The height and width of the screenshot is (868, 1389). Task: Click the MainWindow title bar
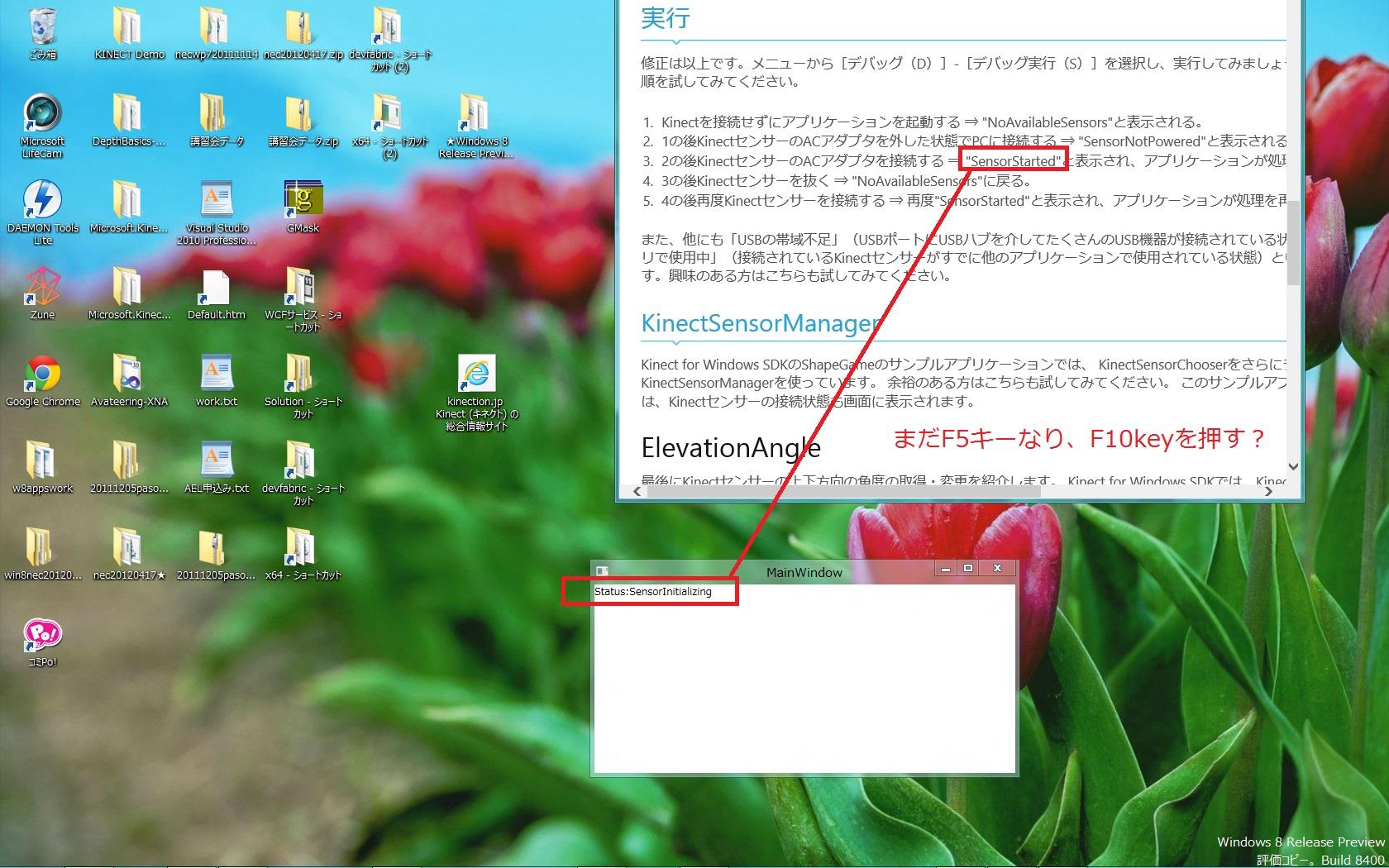(x=804, y=572)
